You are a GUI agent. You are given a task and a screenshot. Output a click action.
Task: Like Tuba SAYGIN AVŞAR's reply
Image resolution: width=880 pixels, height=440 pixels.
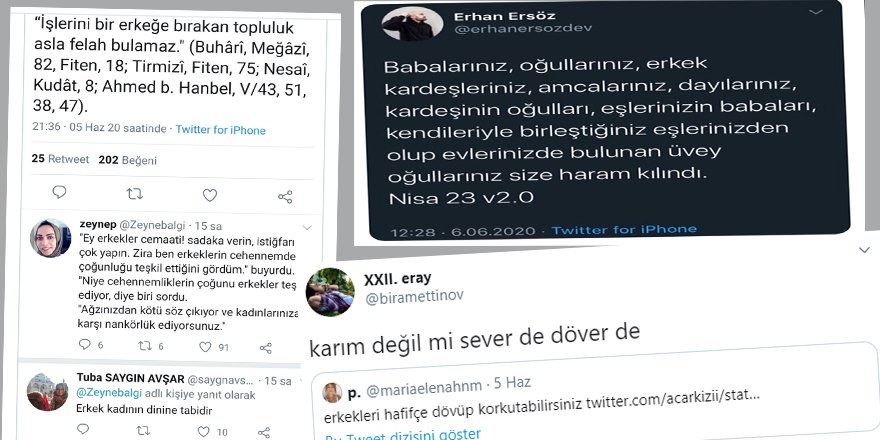[x=203, y=432]
